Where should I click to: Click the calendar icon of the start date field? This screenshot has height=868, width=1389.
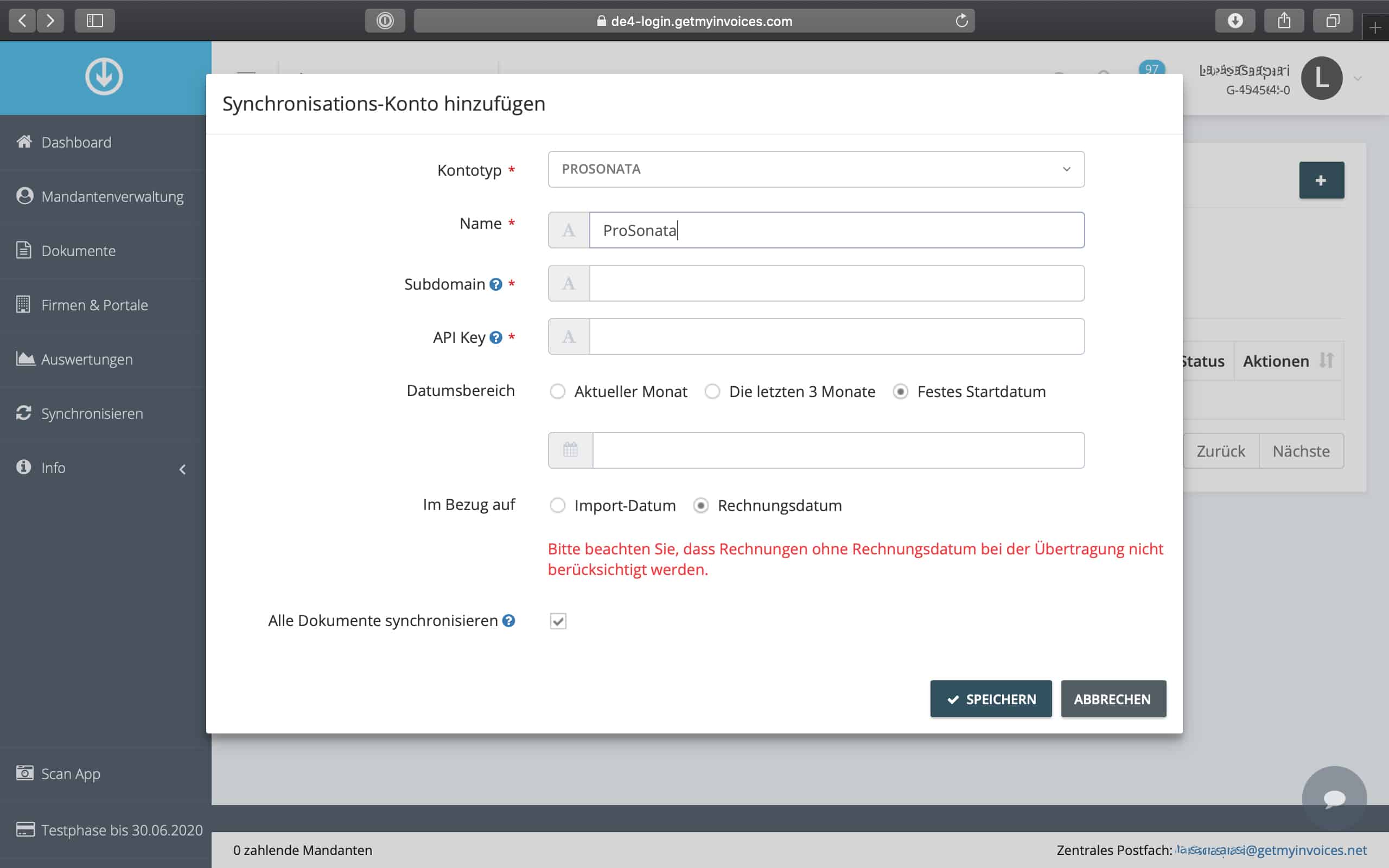571,450
